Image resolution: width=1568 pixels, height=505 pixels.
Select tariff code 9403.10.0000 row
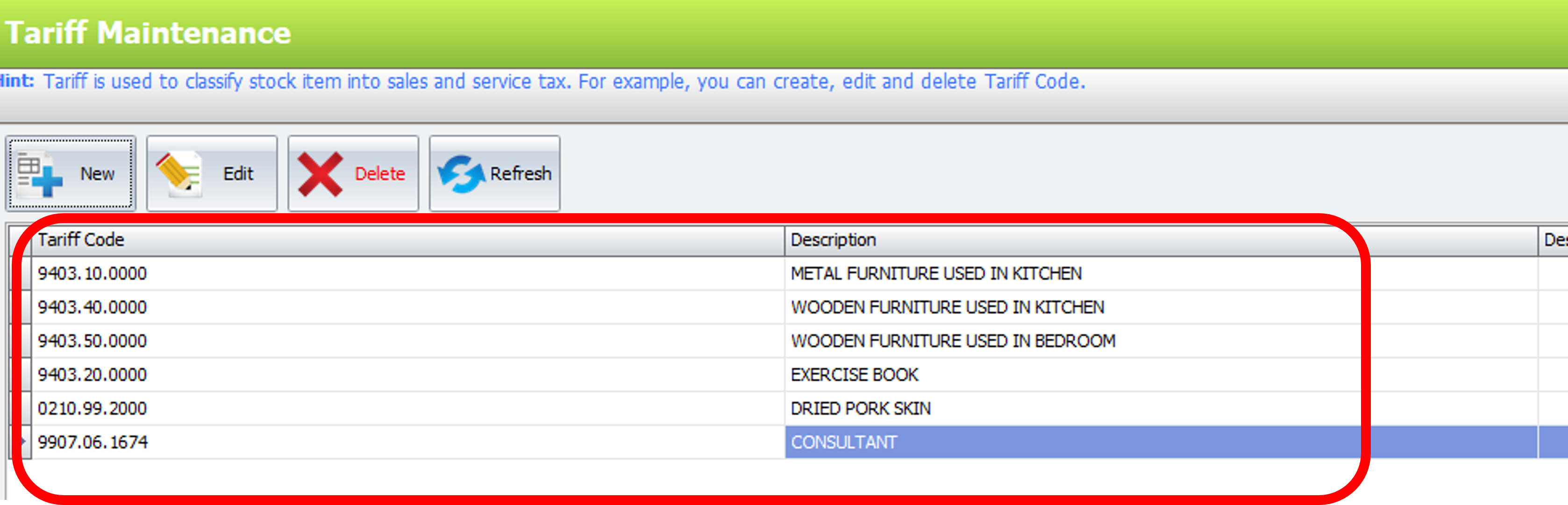tap(93, 274)
